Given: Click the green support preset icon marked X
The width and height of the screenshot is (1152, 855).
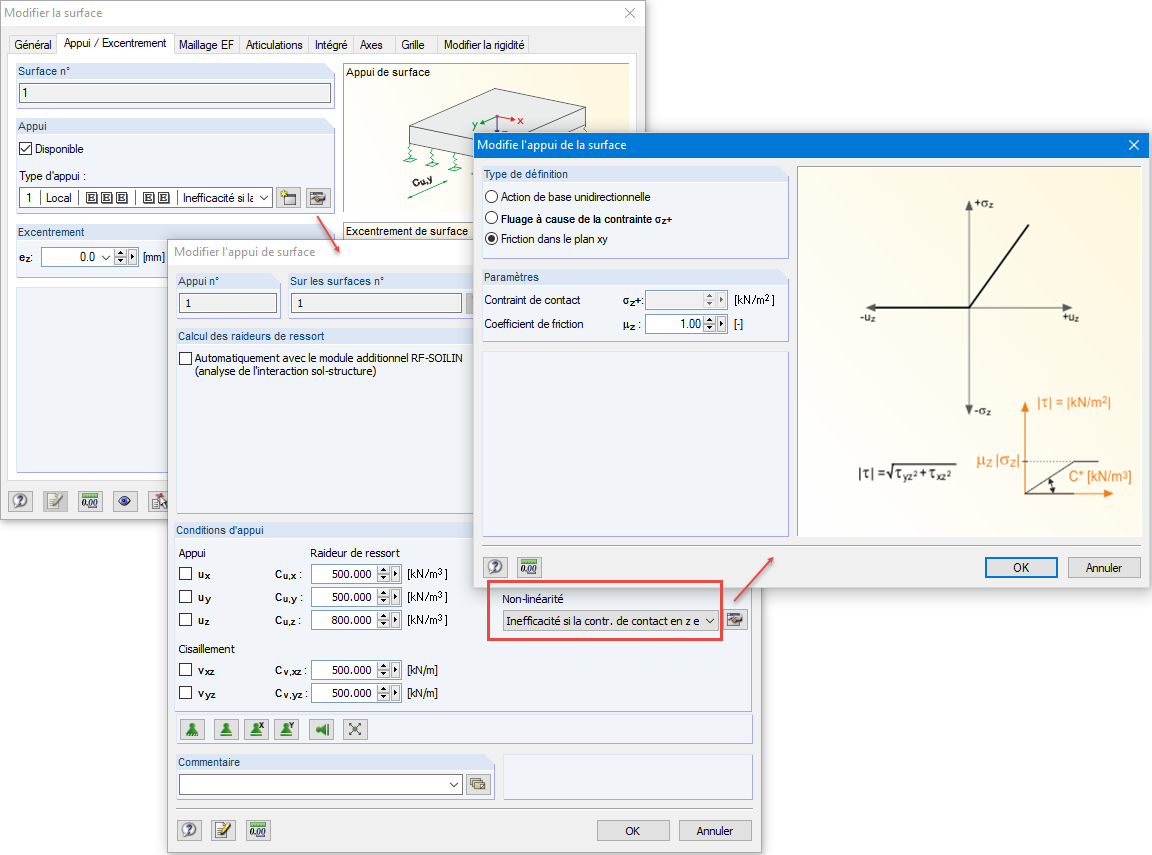Looking at the screenshot, I should 256,729.
